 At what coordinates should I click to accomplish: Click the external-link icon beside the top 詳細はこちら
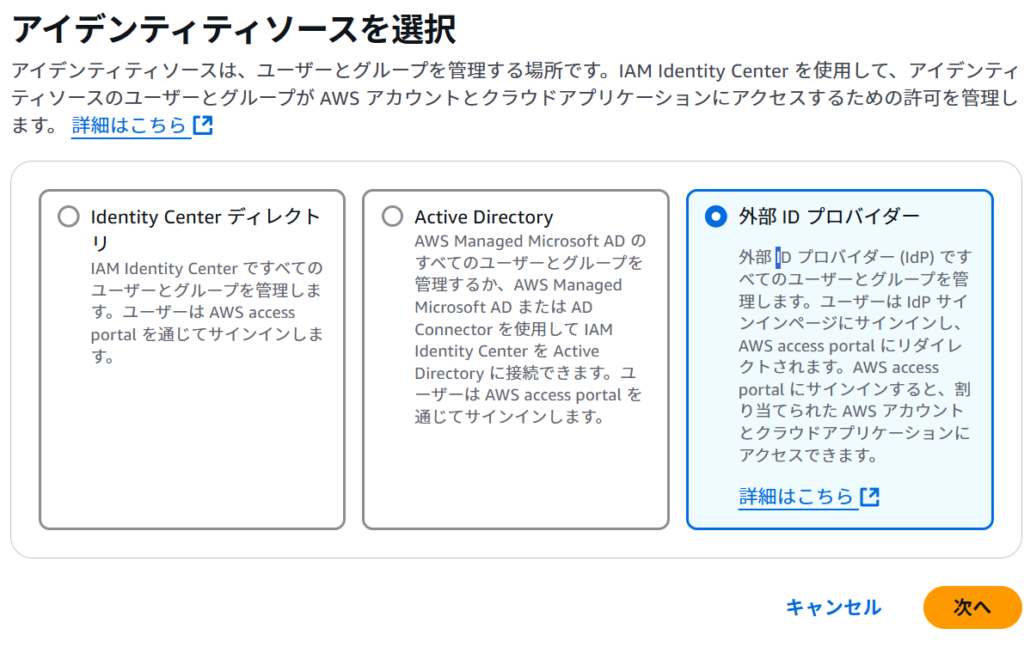coord(203,125)
